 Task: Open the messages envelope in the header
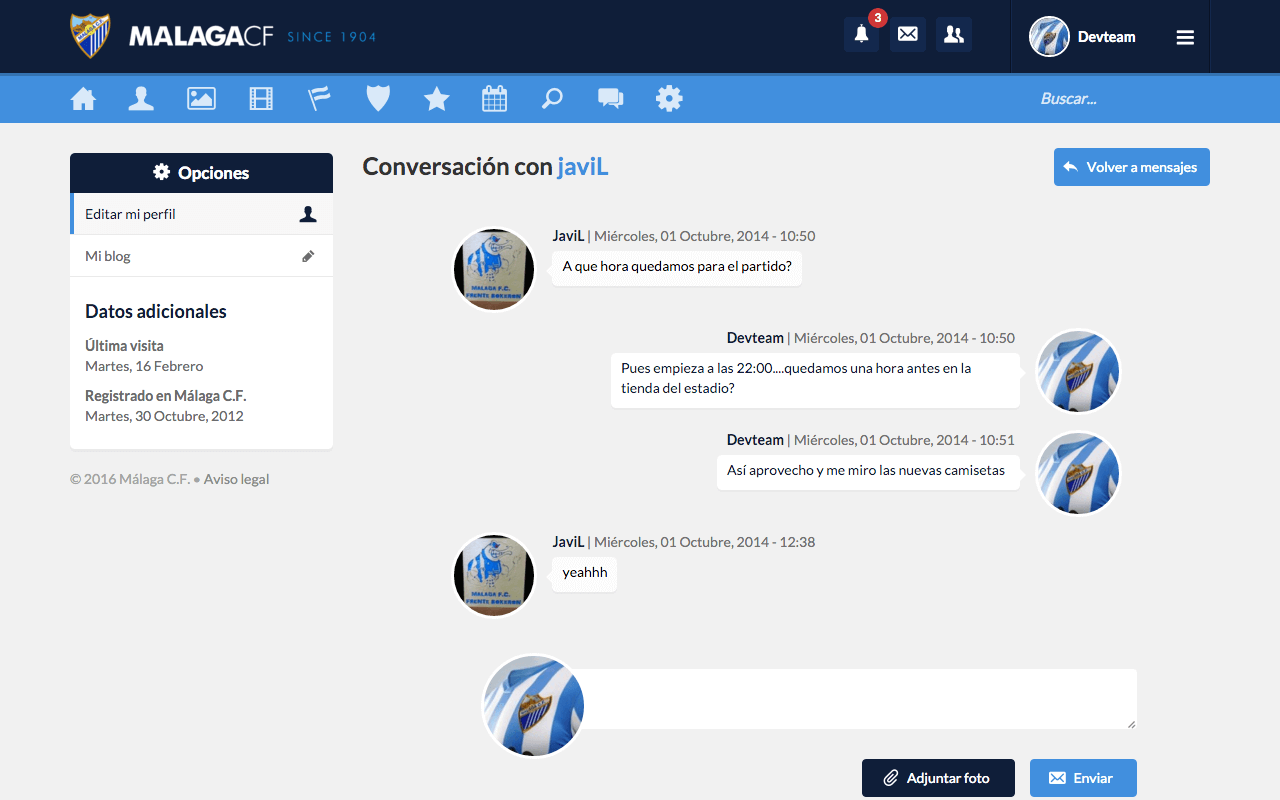907,34
